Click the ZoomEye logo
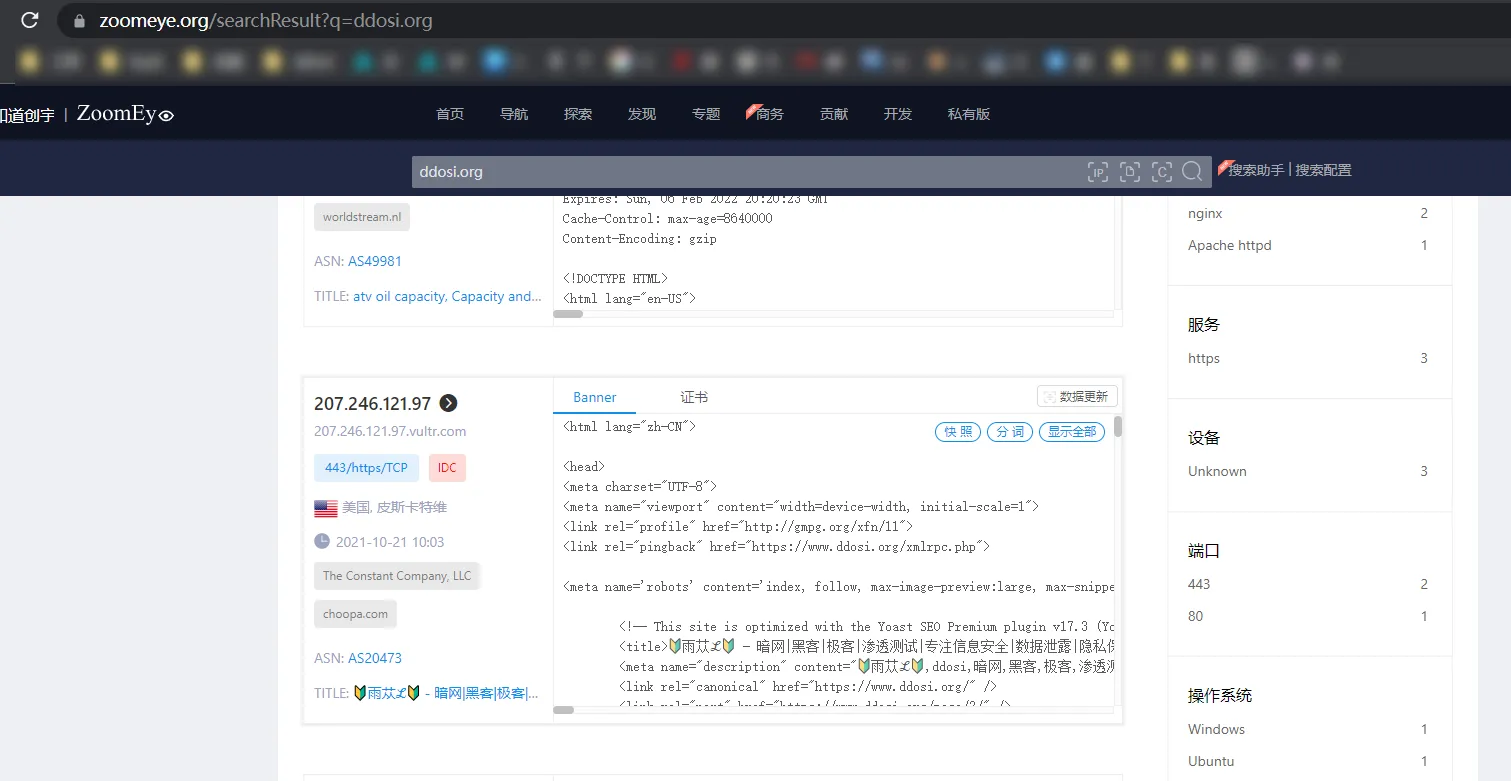The image size is (1511, 781). pyautogui.click(x=125, y=114)
